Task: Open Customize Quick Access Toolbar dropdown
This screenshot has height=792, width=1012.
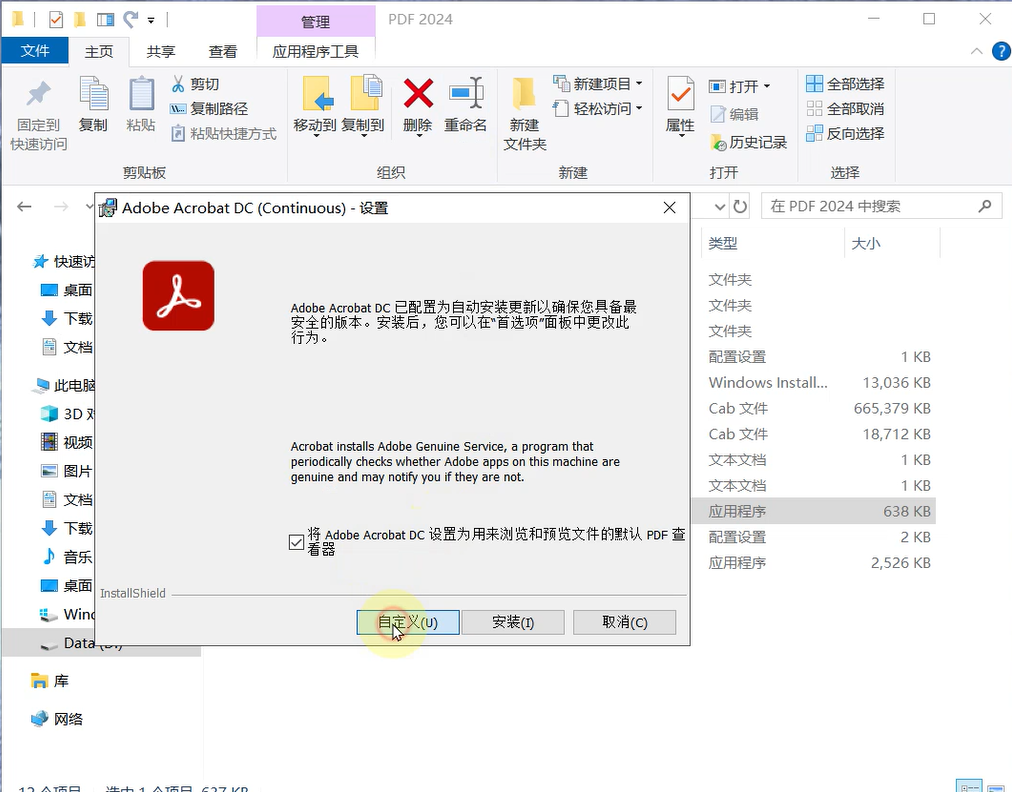Action: click(x=151, y=21)
